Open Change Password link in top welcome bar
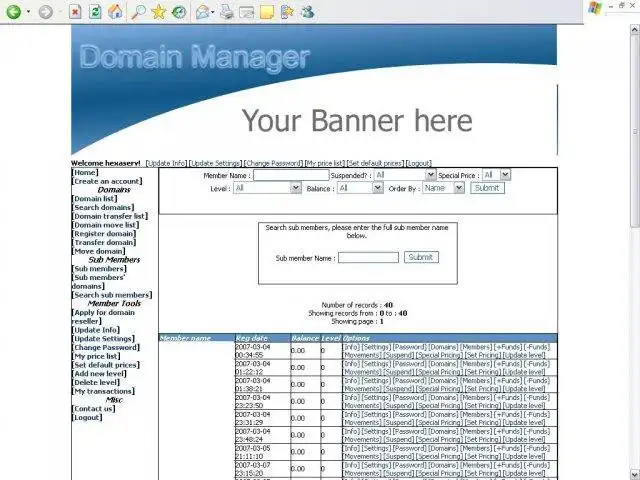 click(273, 163)
